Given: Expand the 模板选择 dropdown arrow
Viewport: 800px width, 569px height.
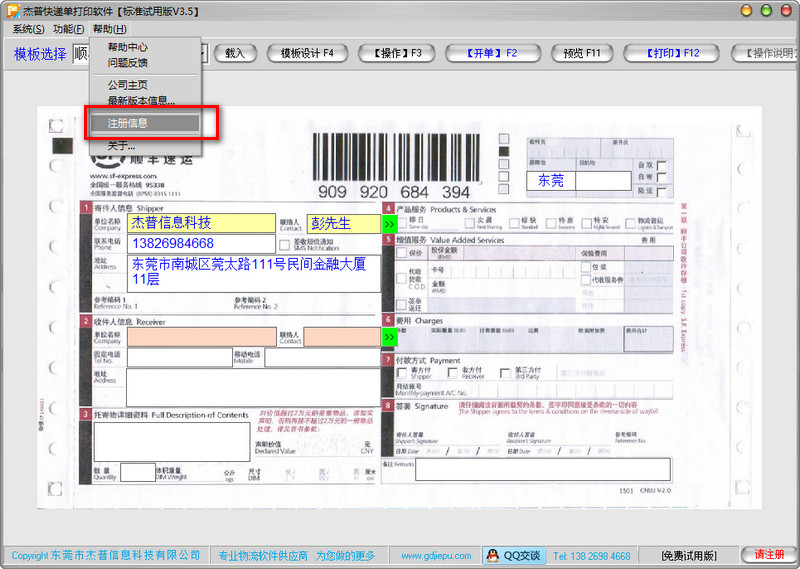Looking at the screenshot, I should click(x=203, y=53).
